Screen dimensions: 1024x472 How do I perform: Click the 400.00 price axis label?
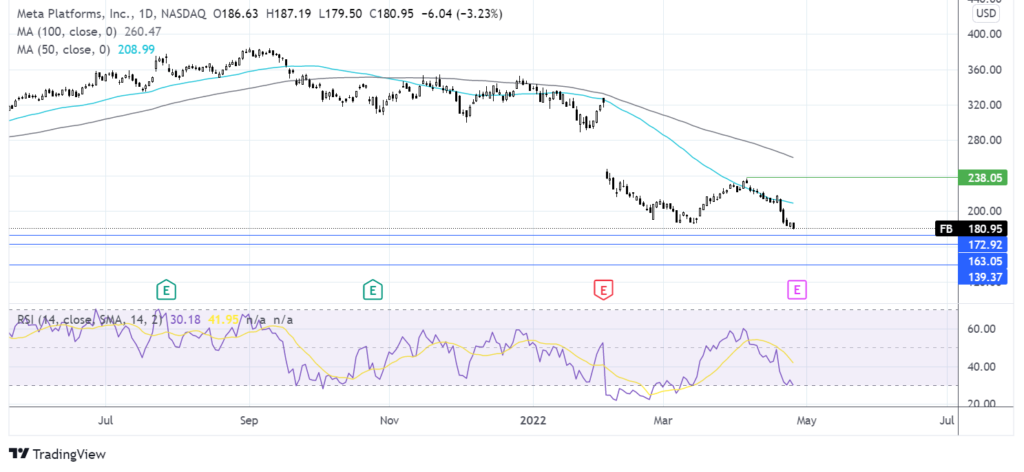(x=984, y=34)
